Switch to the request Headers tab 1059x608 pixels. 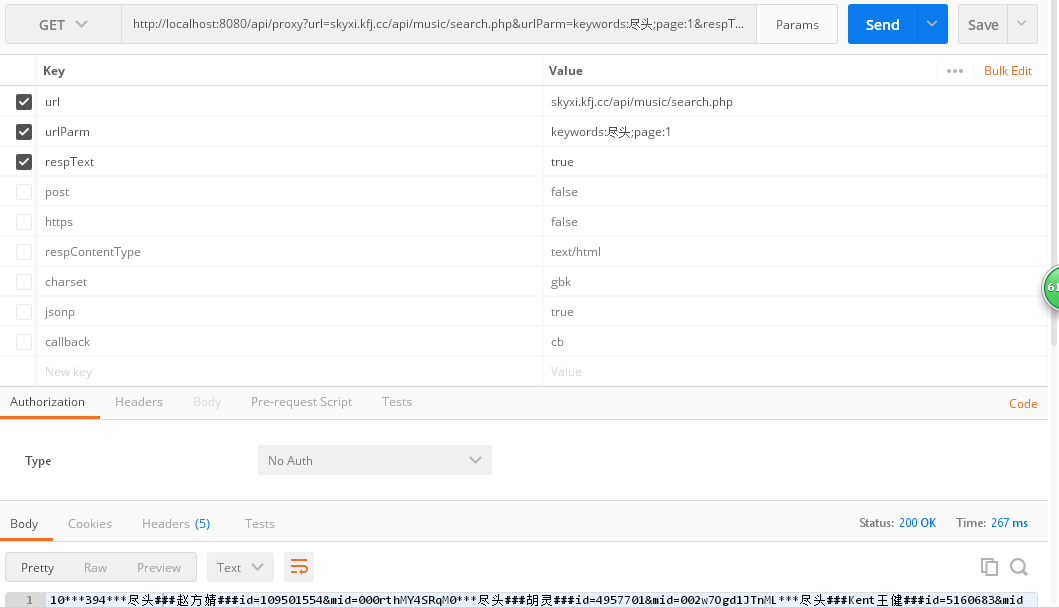pos(139,402)
